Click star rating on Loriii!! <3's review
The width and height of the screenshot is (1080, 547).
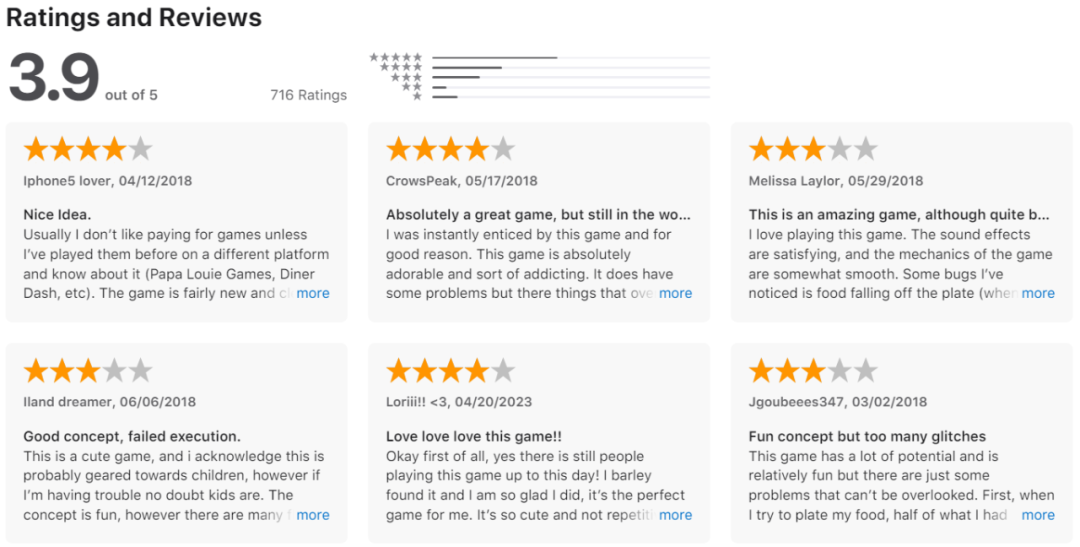tap(450, 372)
